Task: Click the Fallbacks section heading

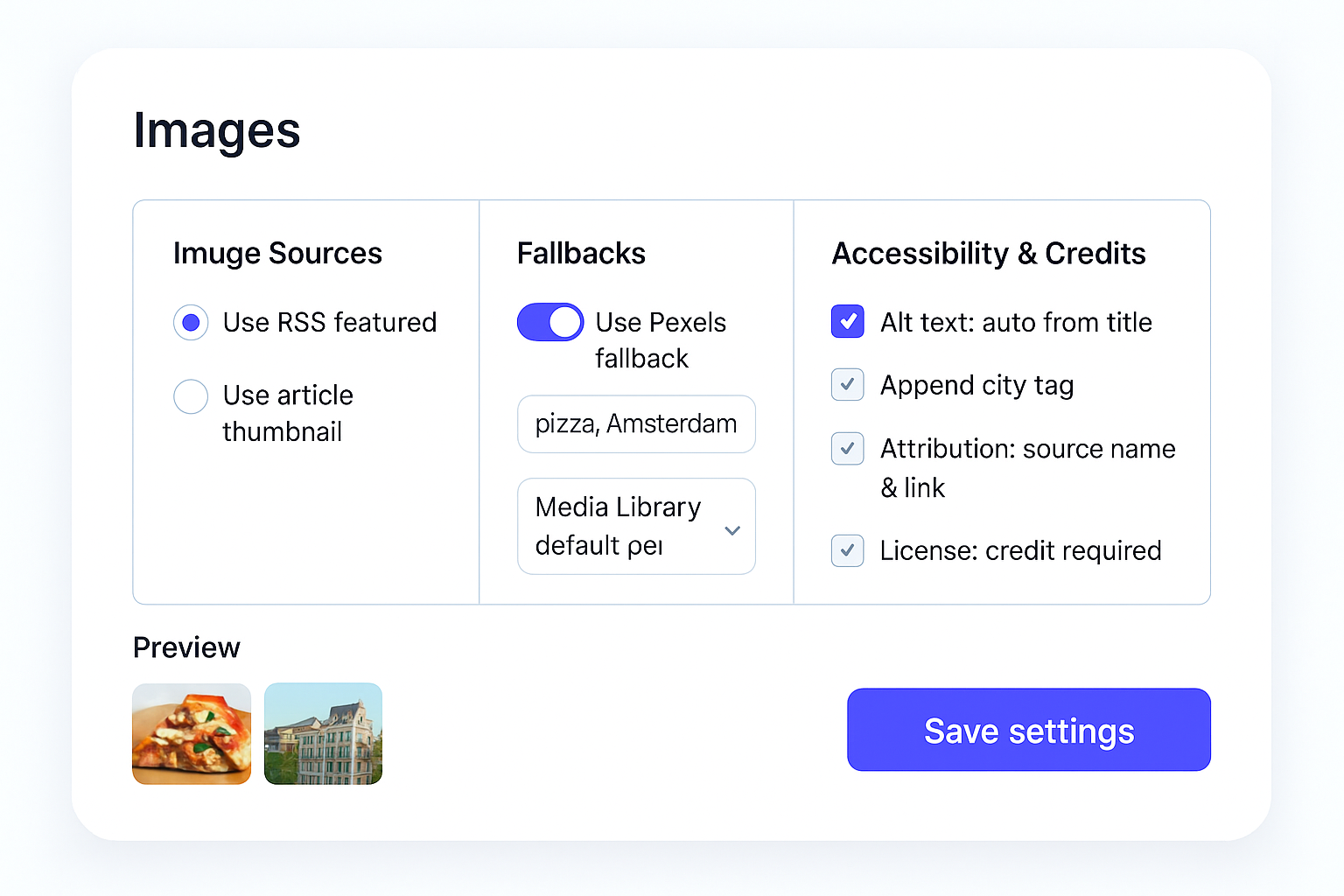Action: pyautogui.click(x=581, y=254)
